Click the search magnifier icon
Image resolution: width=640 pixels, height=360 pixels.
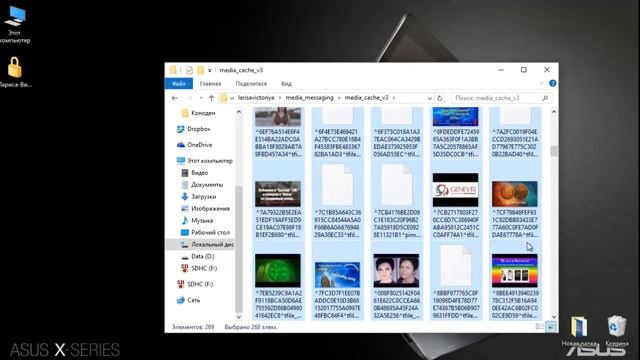[545, 98]
